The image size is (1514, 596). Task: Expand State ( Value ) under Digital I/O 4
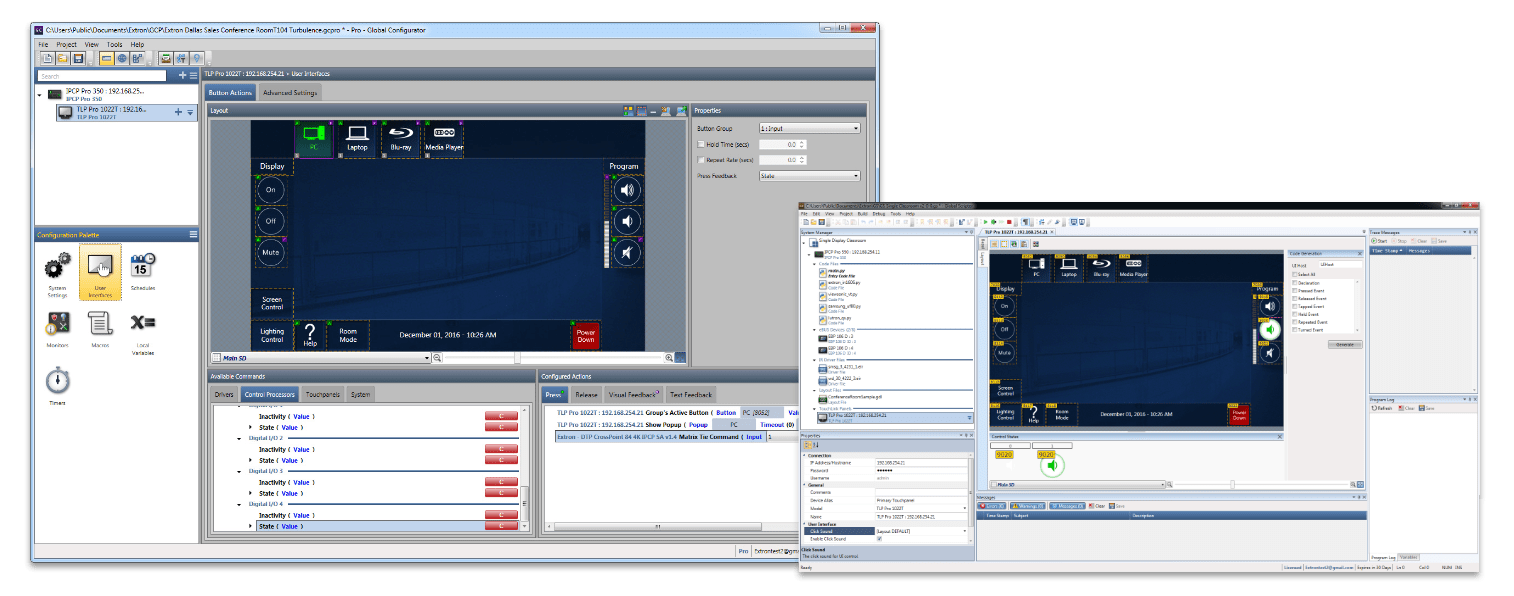pyautogui.click(x=251, y=526)
